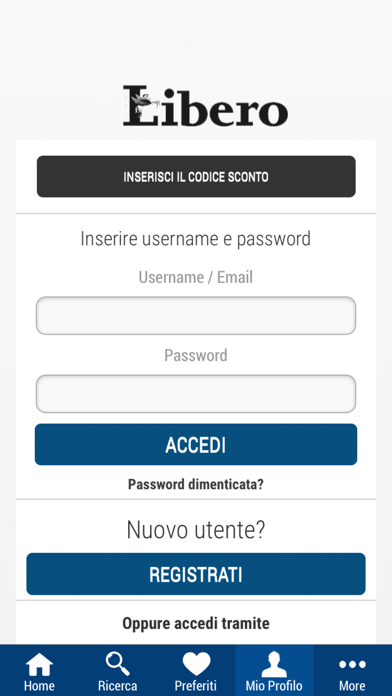Switch to the Home tab label
392x696 pixels.
[x=39, y=686]
